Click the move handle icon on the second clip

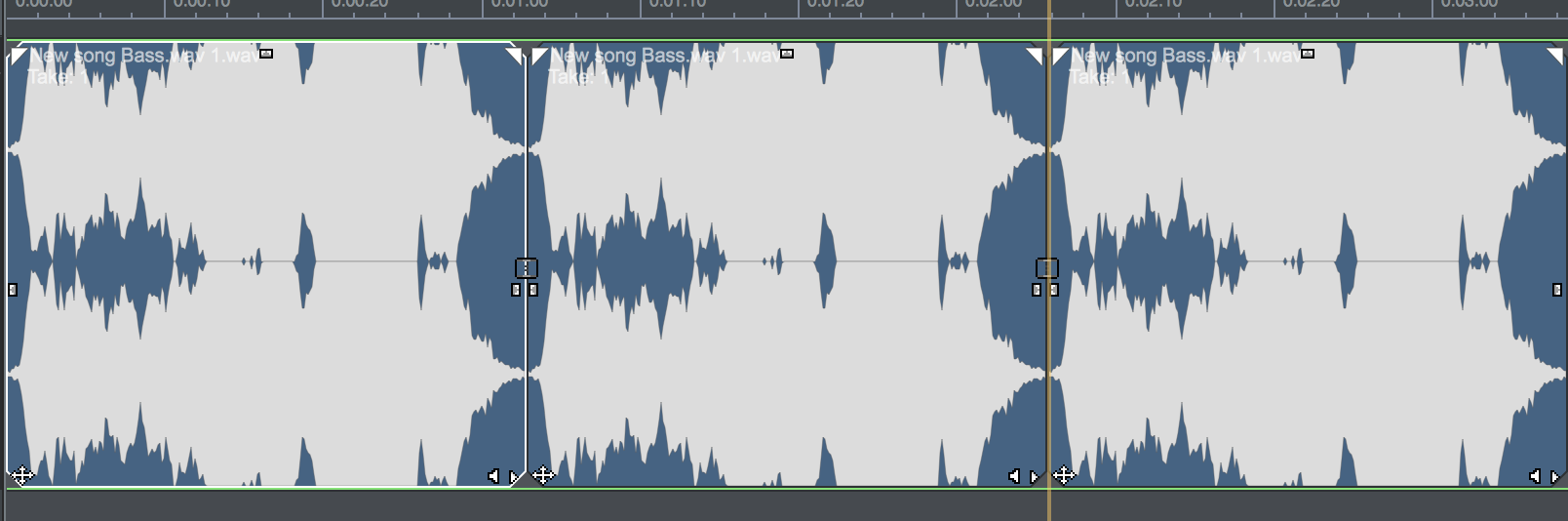543,476
